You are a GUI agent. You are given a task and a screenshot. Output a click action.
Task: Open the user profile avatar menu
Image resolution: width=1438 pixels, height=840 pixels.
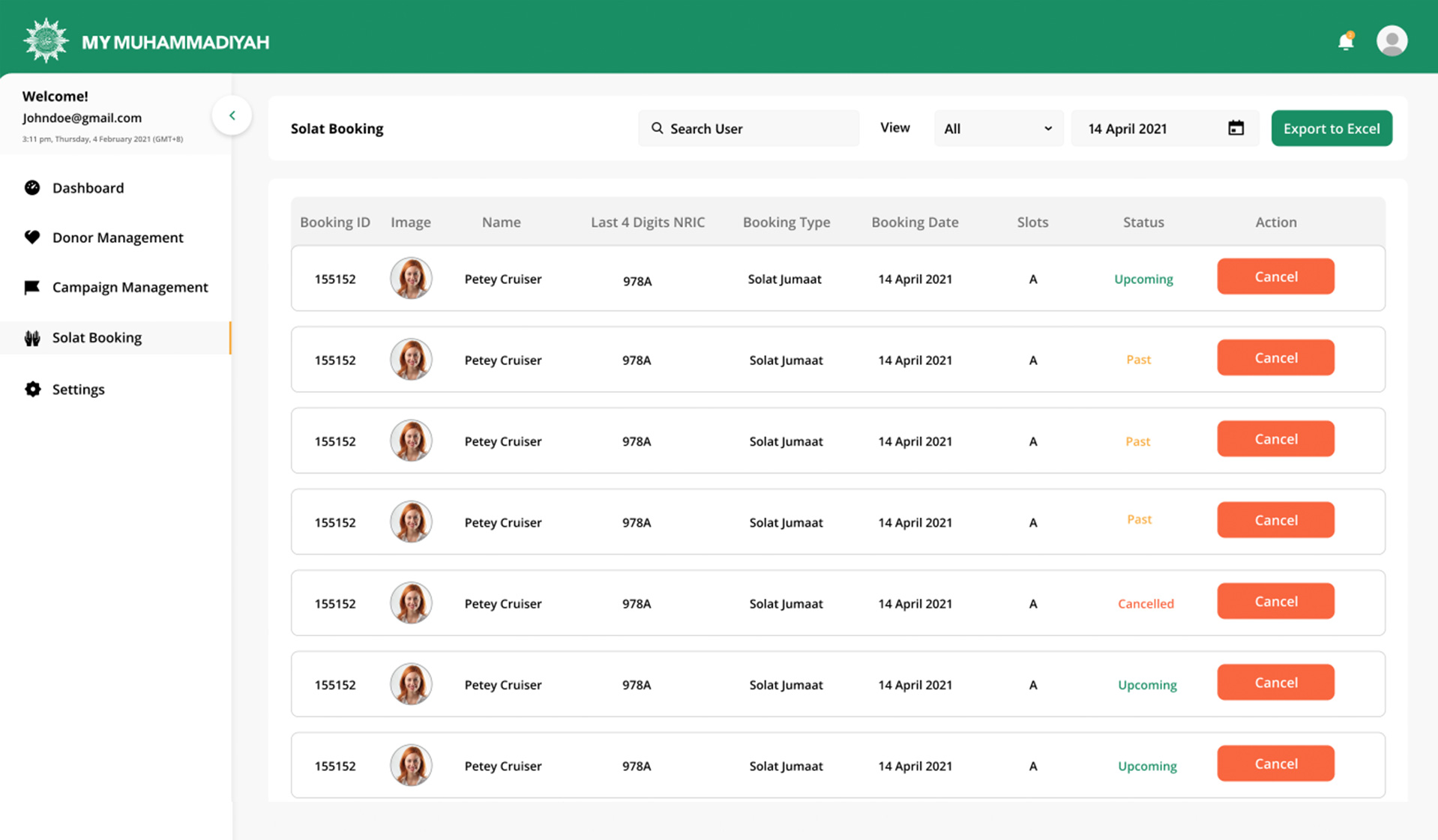click(1392, 40)
